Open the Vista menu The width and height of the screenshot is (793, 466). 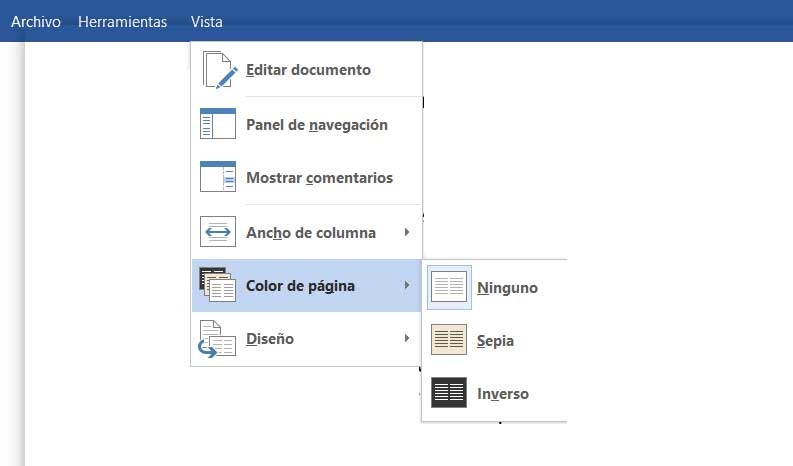click(207, 22)
